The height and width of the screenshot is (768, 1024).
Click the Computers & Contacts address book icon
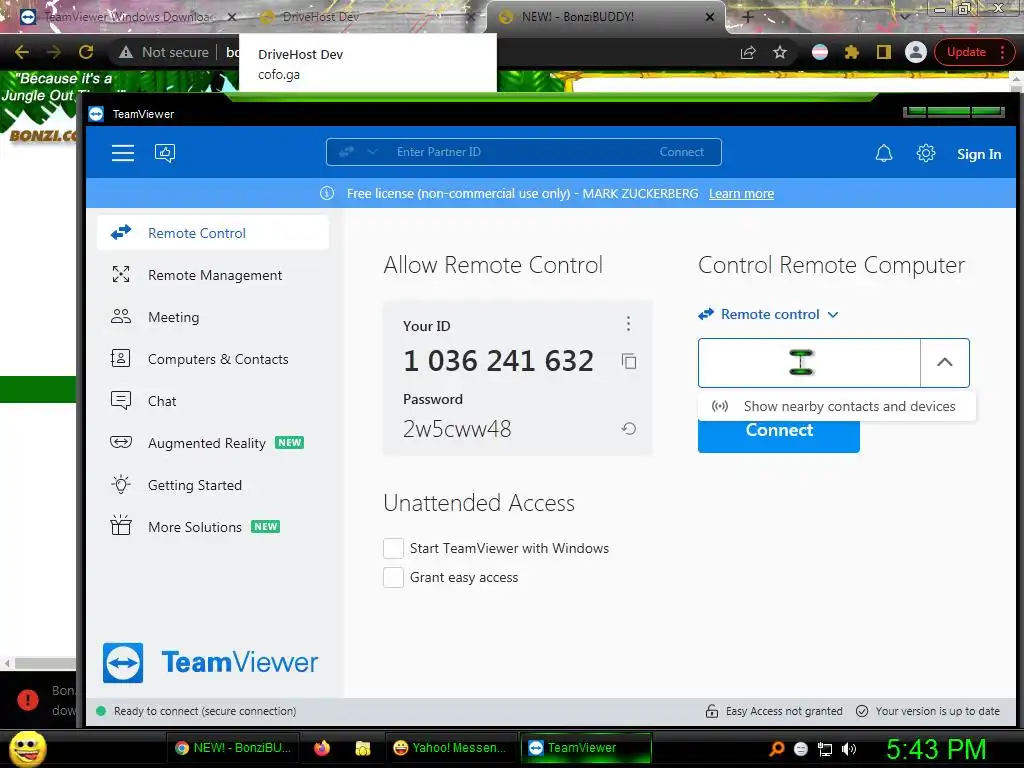point(121,358)
